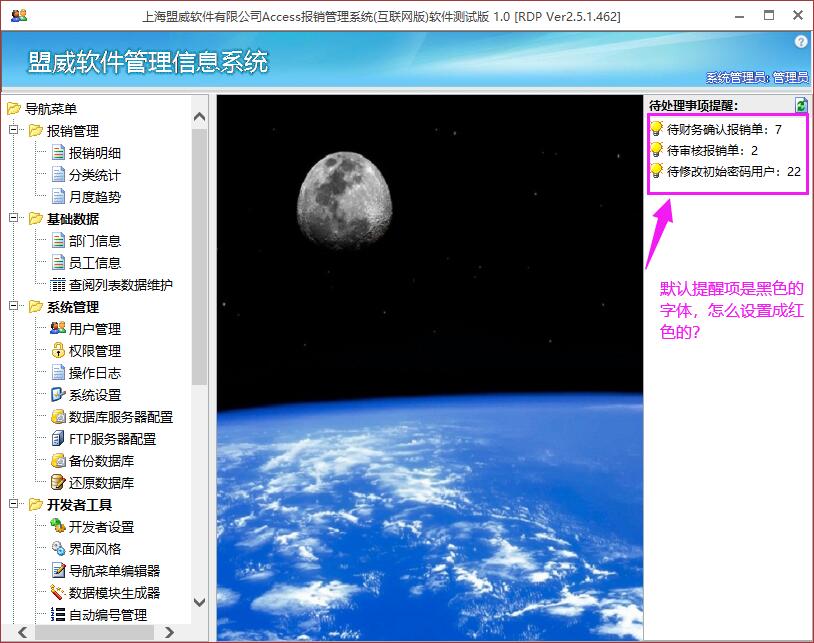Click the 自动编号管理 numbered list icon
This screenshot has height=643, width=814.
click(x=58, y=614)
